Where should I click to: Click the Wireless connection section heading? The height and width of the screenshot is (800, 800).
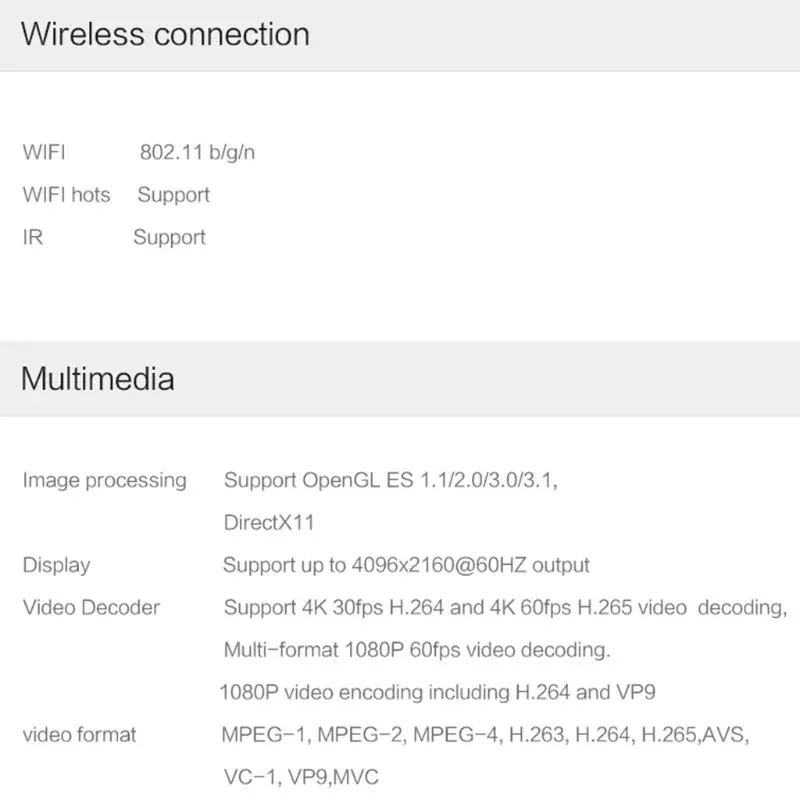(165, 34)
